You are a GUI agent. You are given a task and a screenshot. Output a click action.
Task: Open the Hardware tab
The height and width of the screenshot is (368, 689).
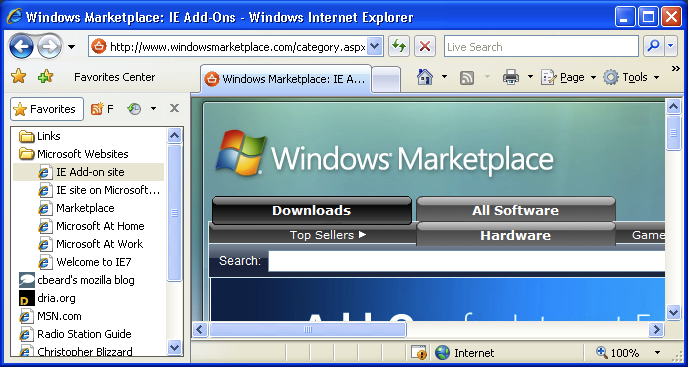[515, 235]
